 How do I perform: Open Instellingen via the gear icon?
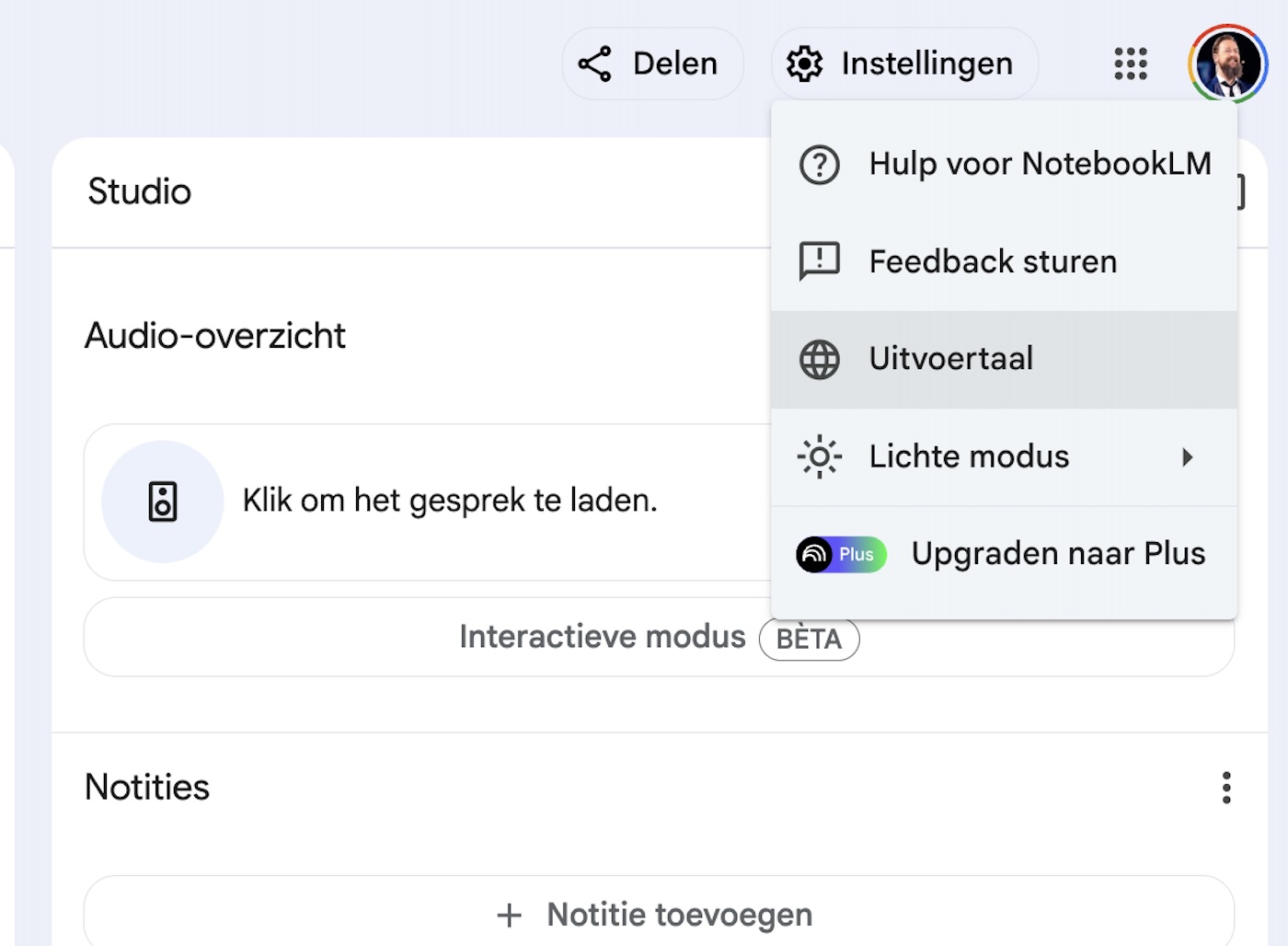point(805,63)
